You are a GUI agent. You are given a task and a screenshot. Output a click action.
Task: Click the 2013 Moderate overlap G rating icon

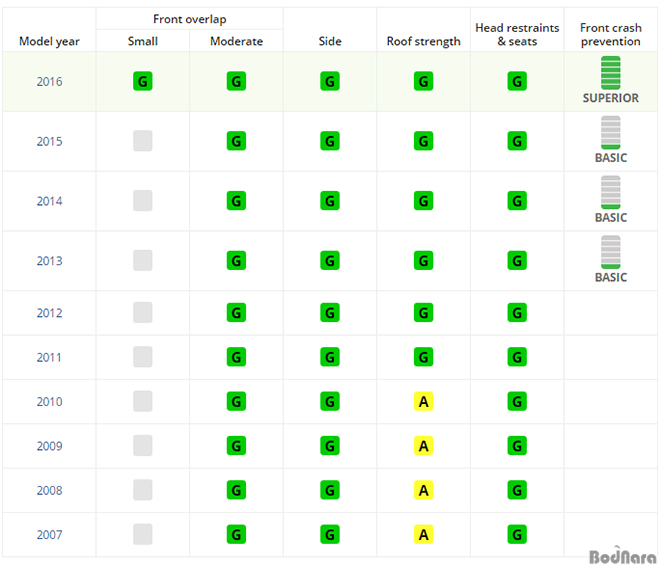pyautogui.click(x=236, y=261)
